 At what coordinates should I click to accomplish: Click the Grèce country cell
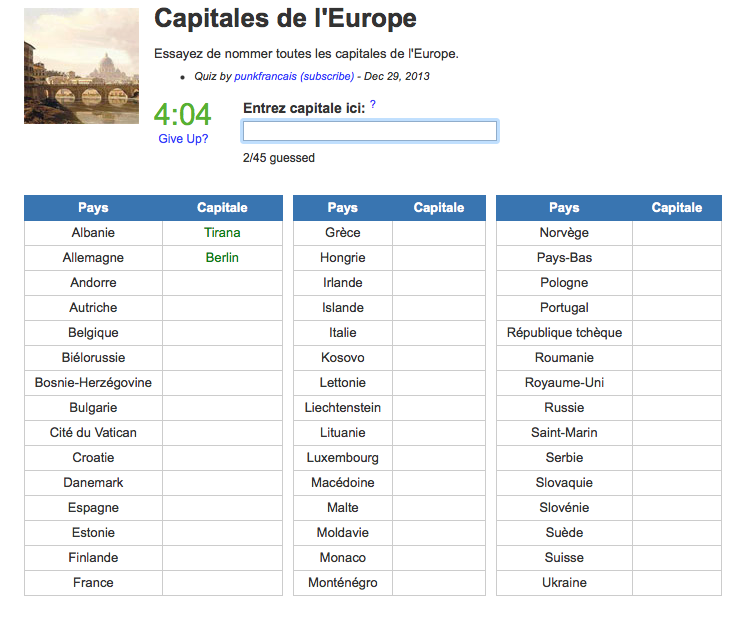pyautogui.click(x=343, y=233)
